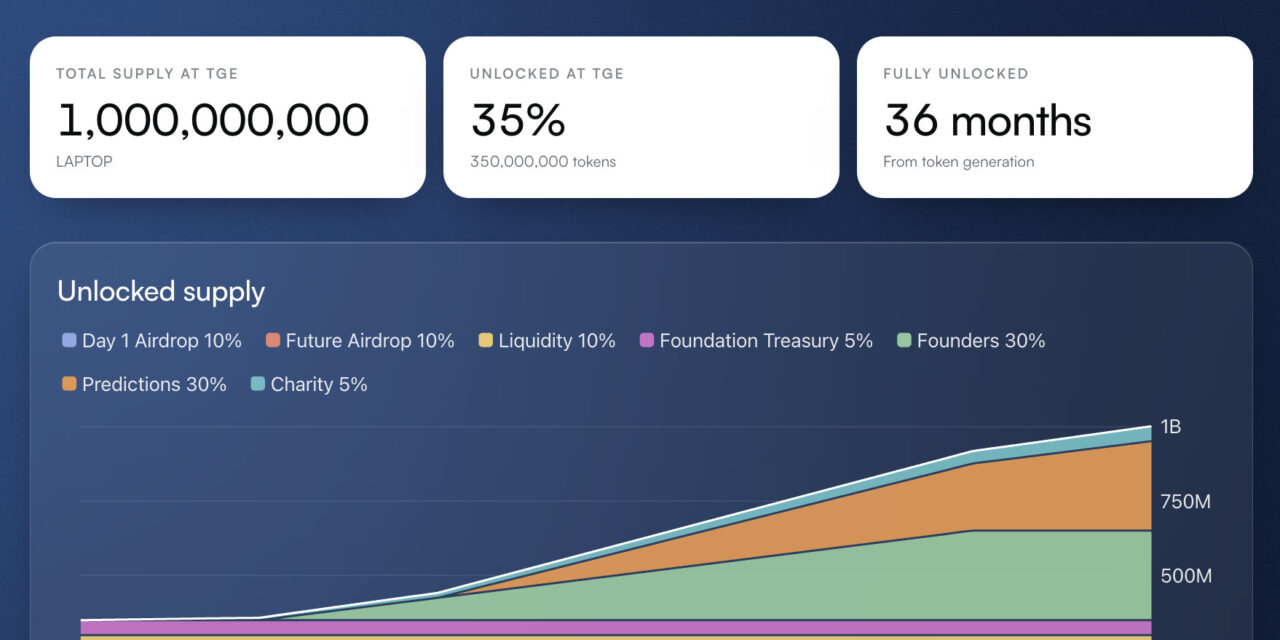Click the teal Charity legend swatch
Viewport: 1280px width, 640px height.
tap(257, 384)
